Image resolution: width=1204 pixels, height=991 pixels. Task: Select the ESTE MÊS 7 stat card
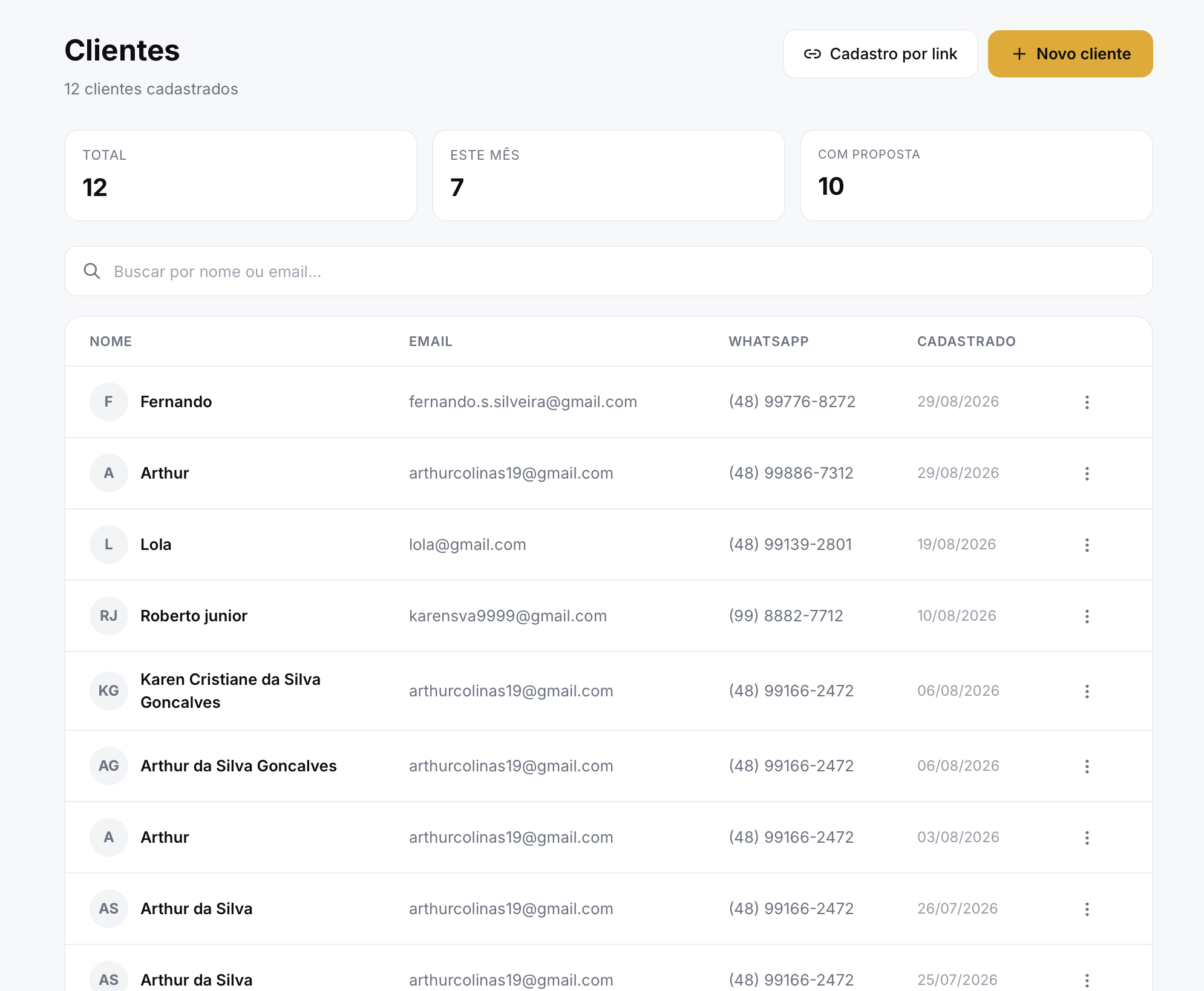tap(609, 175)
